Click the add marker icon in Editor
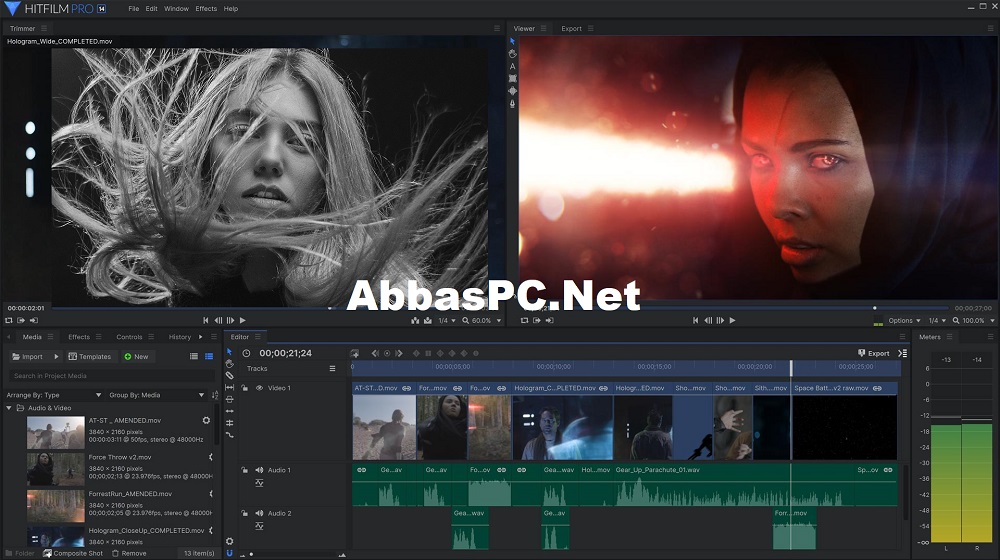1000x560 pixels. point(355,353)
